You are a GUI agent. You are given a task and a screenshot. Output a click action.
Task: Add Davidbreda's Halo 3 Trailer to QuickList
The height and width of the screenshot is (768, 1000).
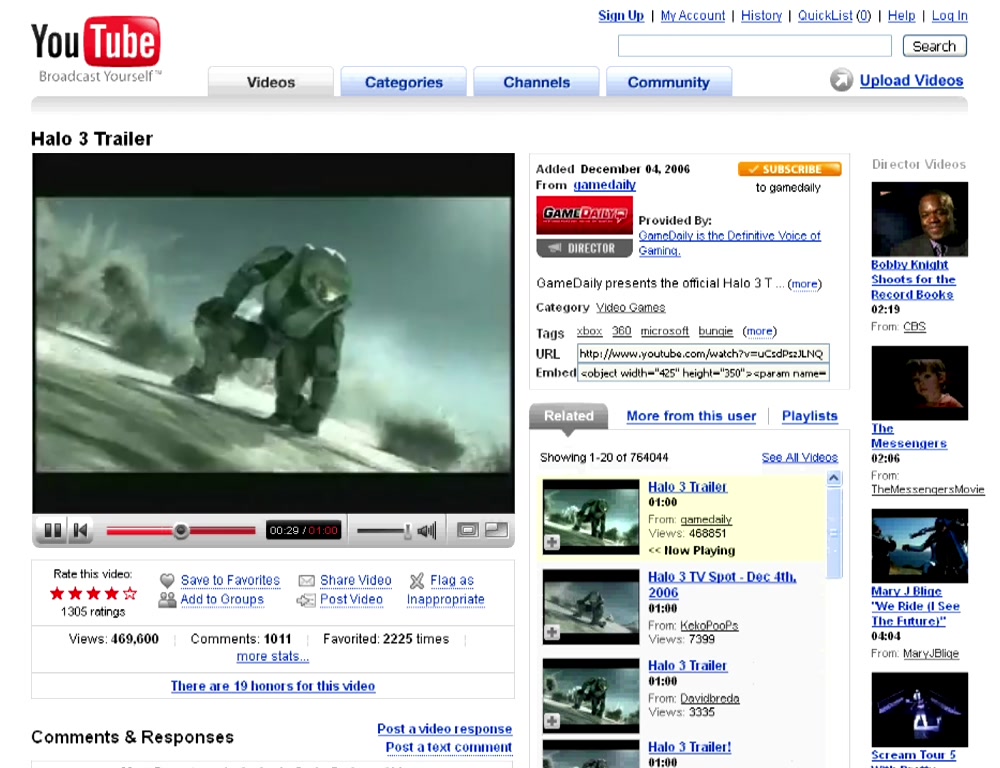[x=552, y=721]
